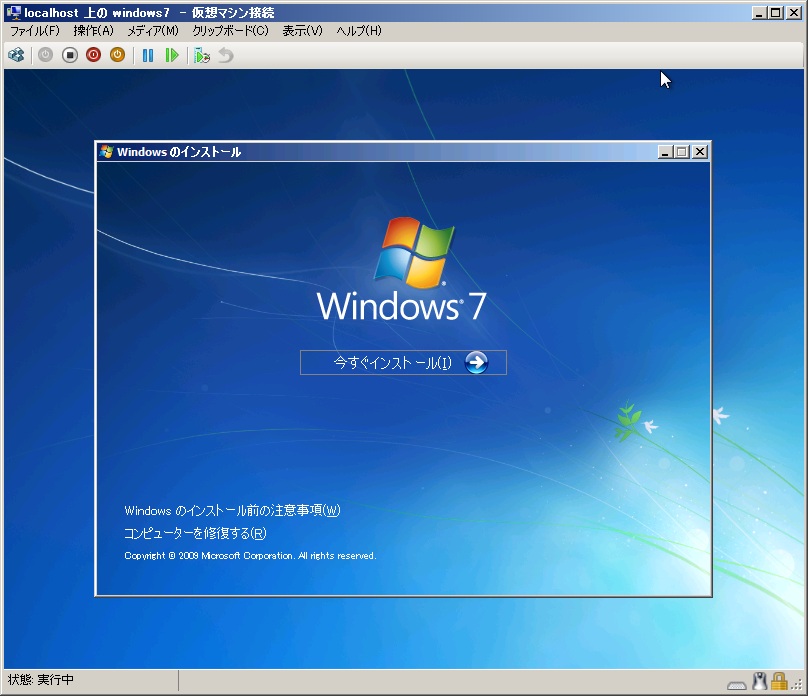
Task: Open the クリップボード(C) menu
Action: click(x=230, y=31)
